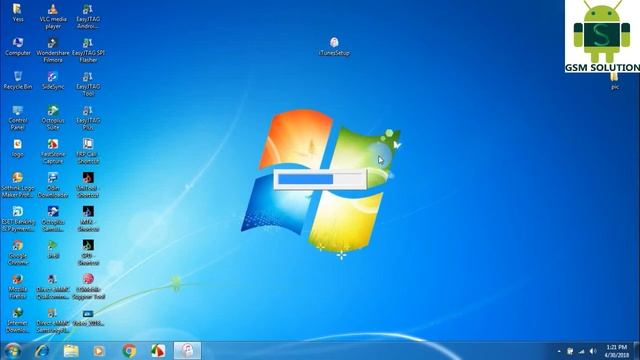This screenshot has height=360, width=640.
Task: Select the Direct eMMC Qualcomm shortcut
Action: [x=53, y=287]
